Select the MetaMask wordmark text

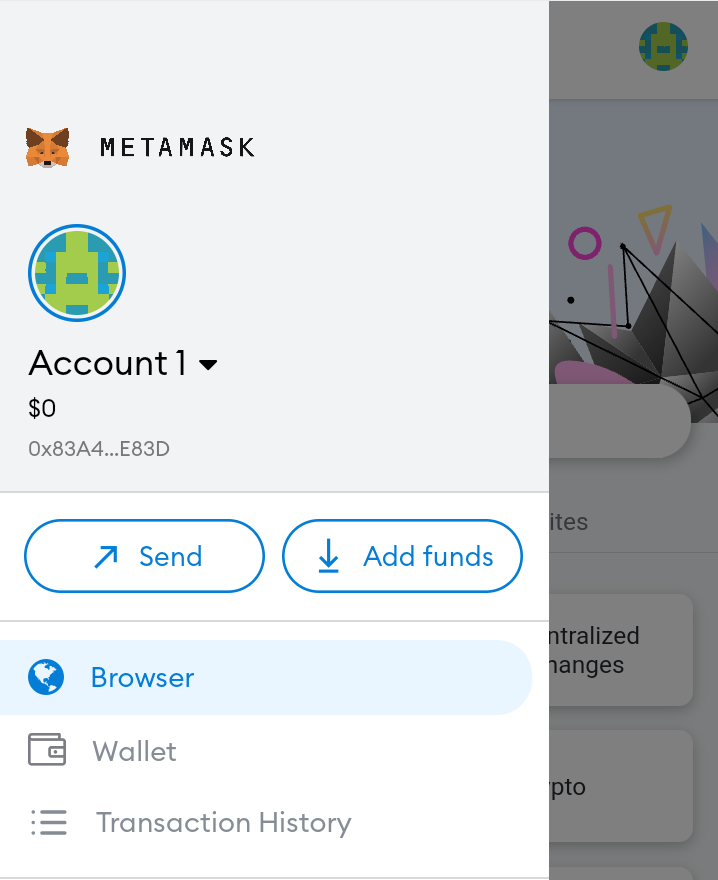coord(177,146)
